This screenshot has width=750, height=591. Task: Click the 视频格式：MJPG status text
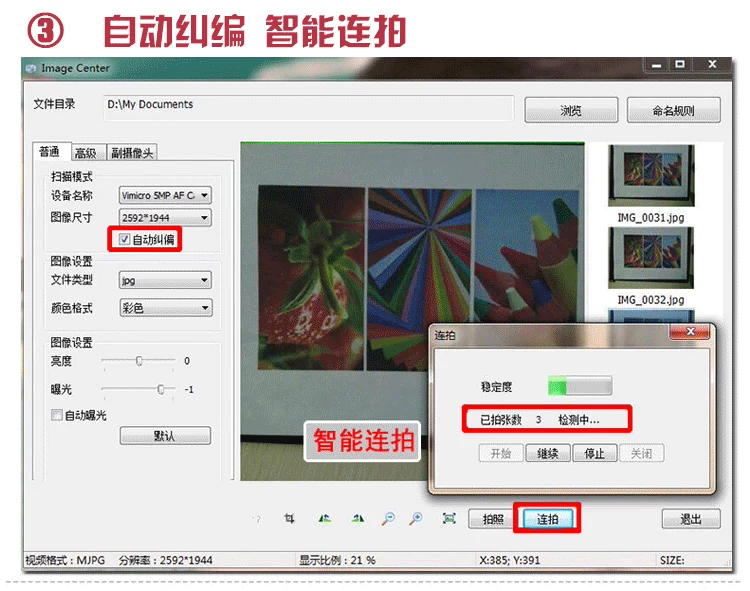(x=65, y=560)
